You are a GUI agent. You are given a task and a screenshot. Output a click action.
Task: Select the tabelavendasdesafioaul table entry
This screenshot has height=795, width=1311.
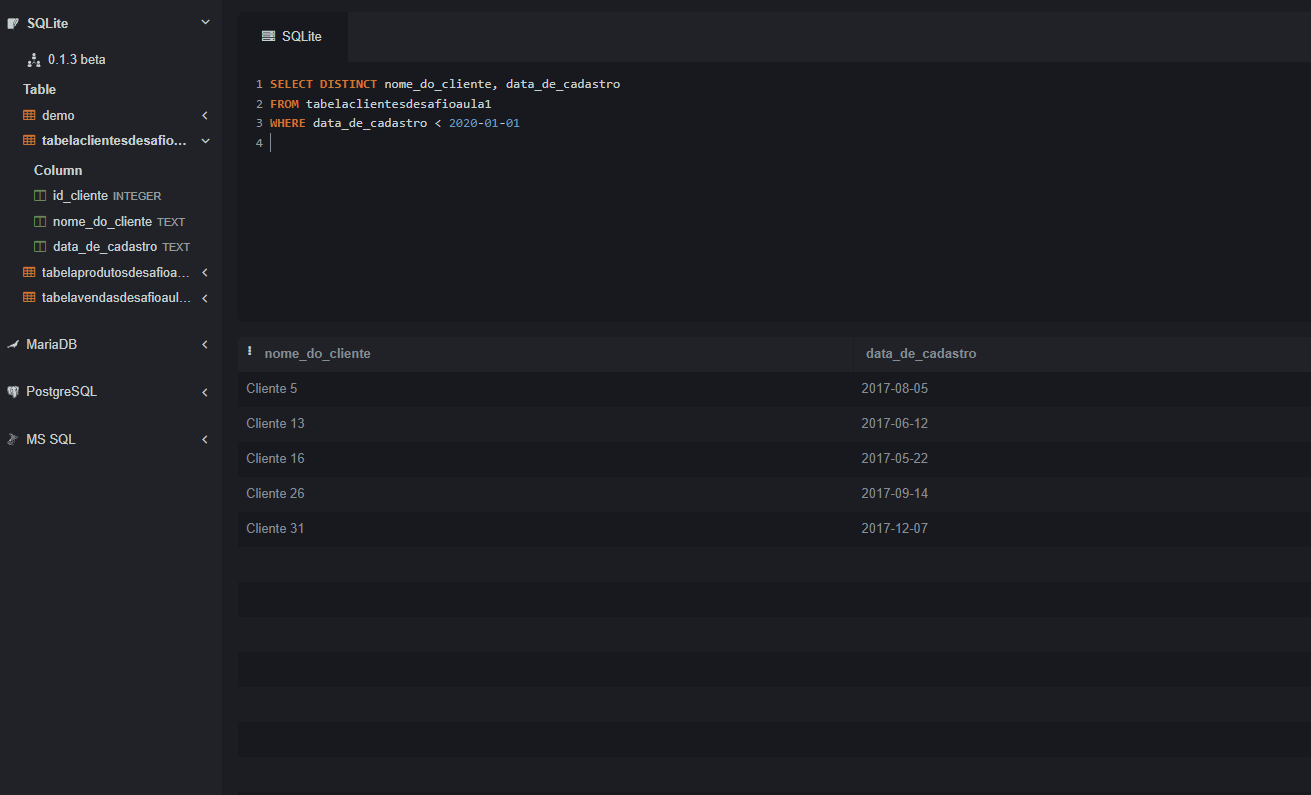coord(116,297)
